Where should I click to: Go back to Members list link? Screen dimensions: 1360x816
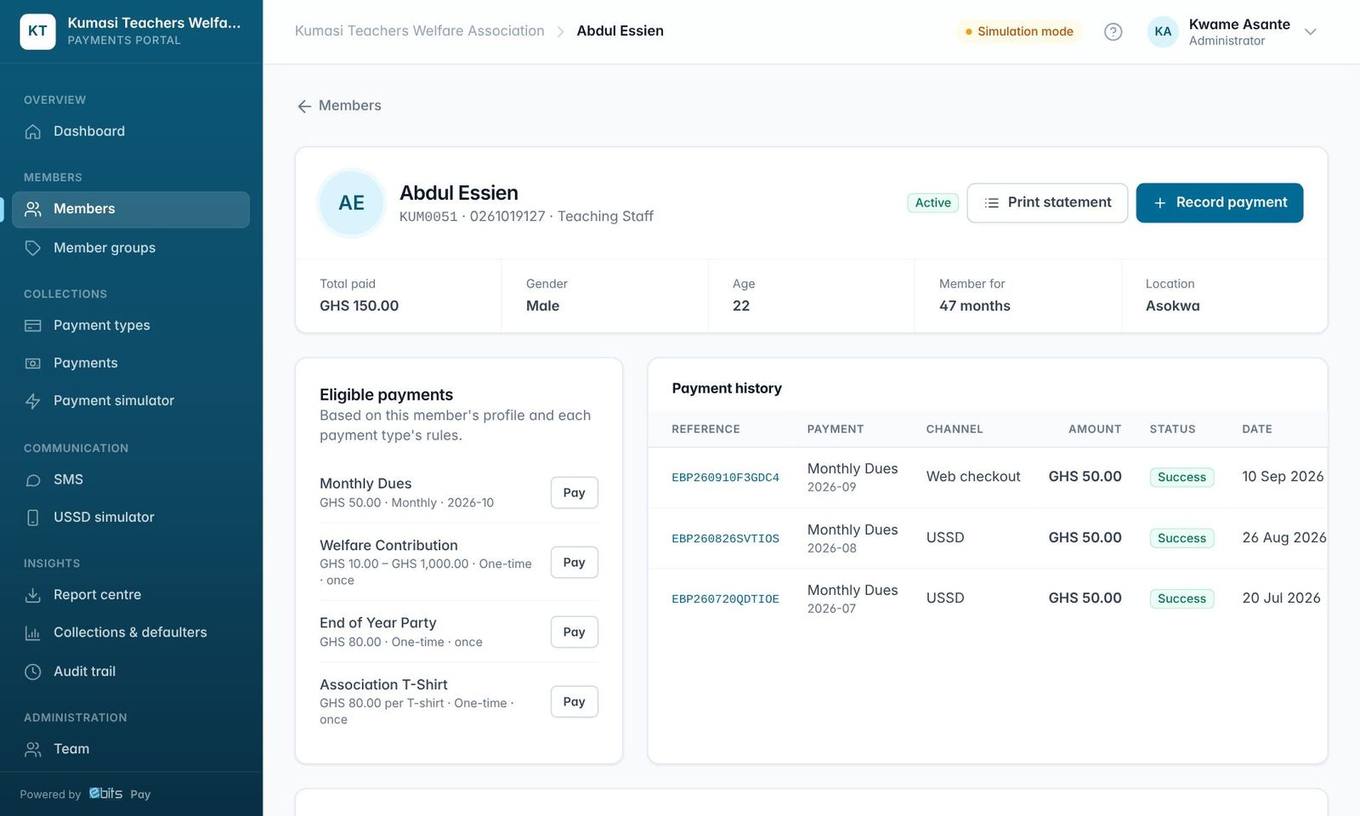[339, 105]
